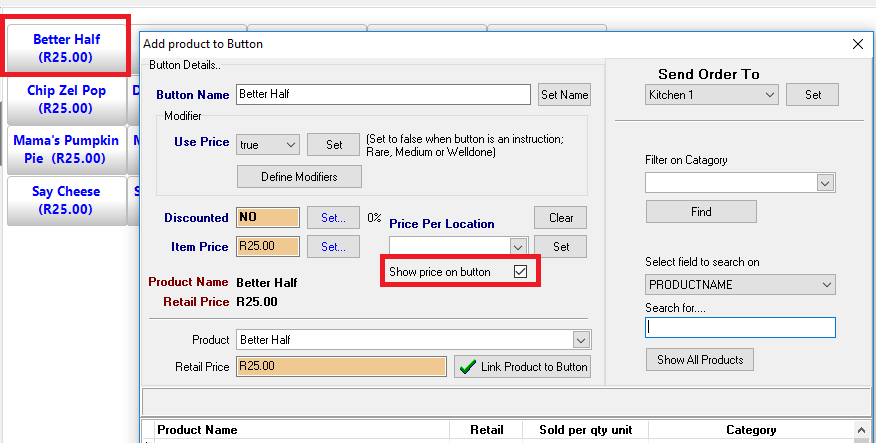Select the Say Cheese menu button

[x=66, y=200]
